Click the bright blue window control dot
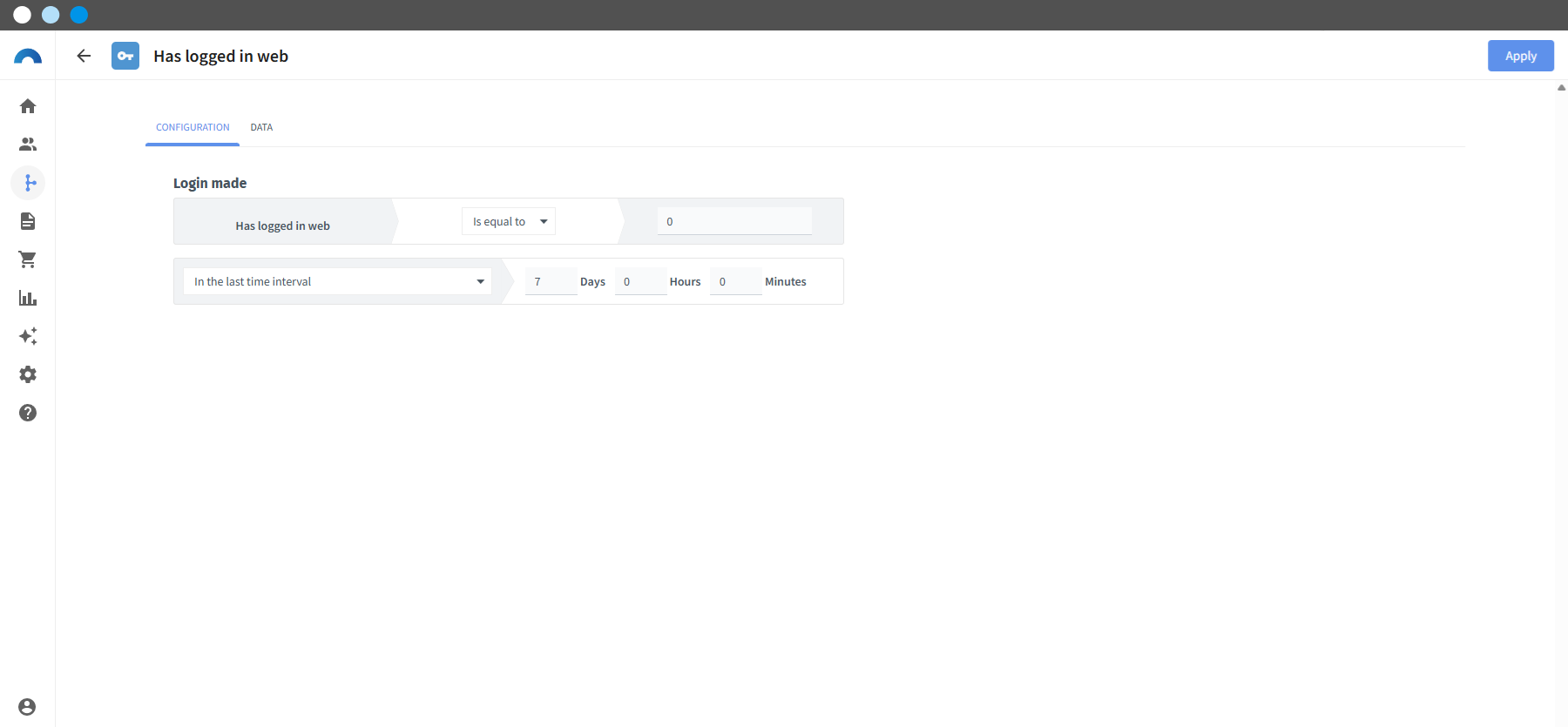Image resolution: width=1568 pixels, height=727 pixels. [79, 15]
